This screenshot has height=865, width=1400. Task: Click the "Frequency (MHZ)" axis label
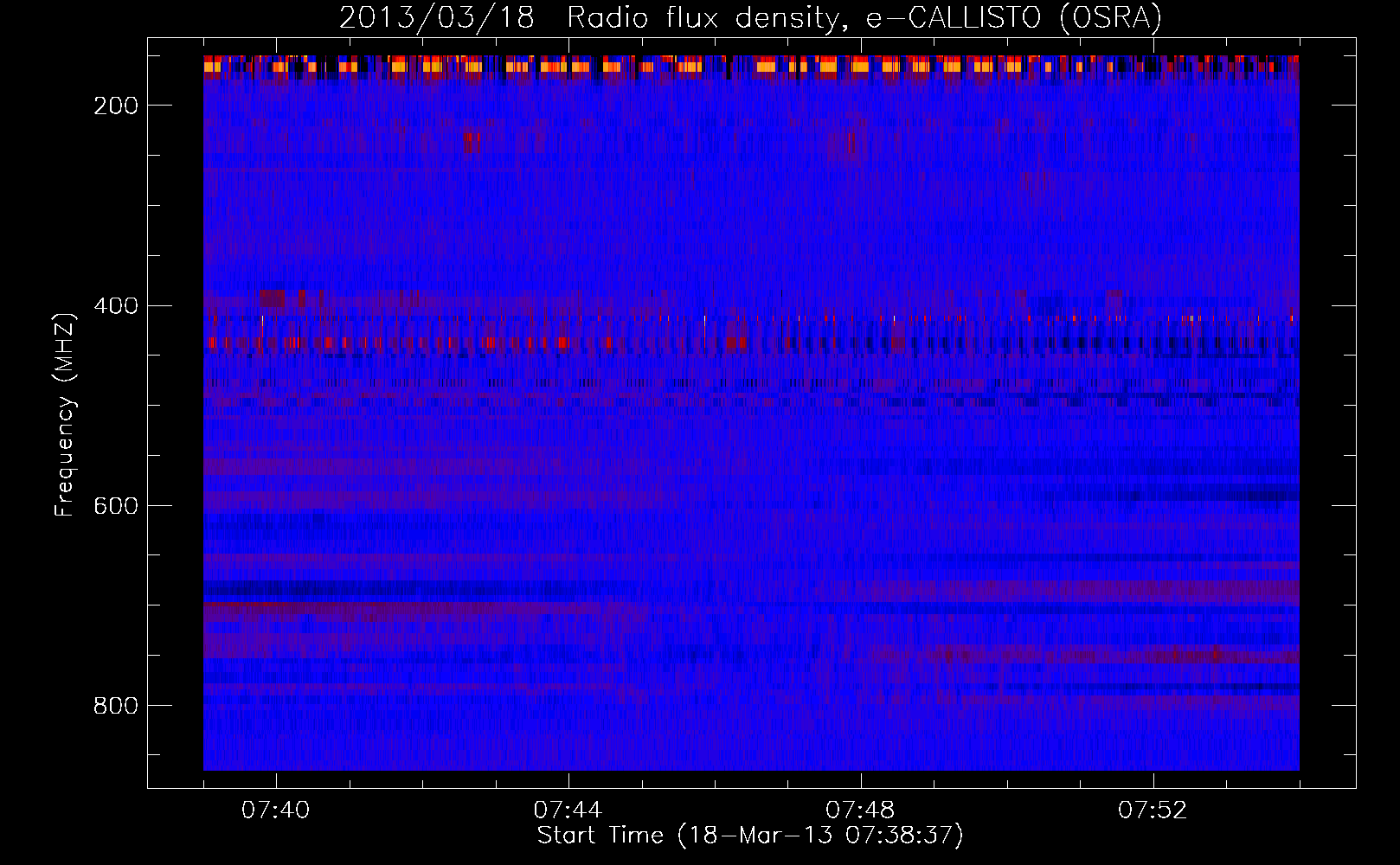[x=65, y=414]
